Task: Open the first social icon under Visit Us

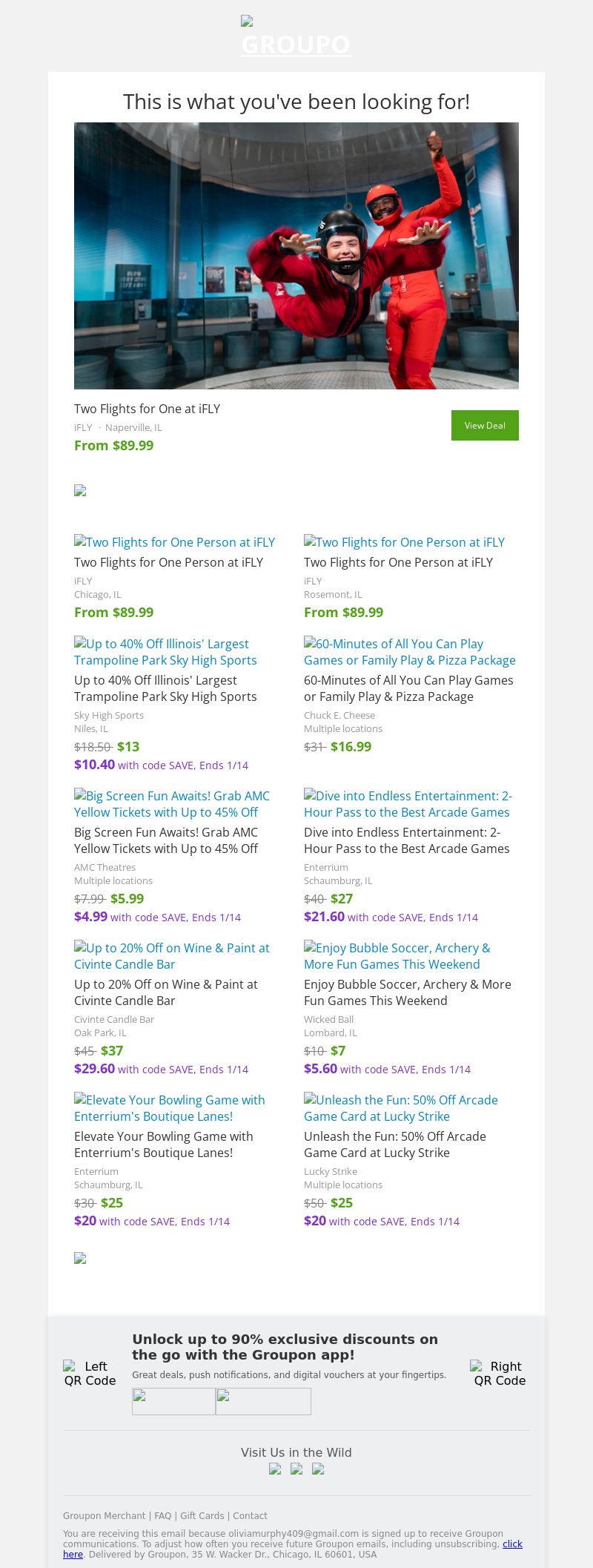Action: 275,1469
